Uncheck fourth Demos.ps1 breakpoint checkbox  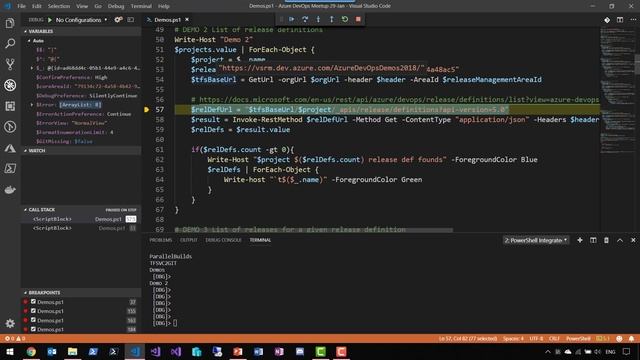[x=33, y=329]
